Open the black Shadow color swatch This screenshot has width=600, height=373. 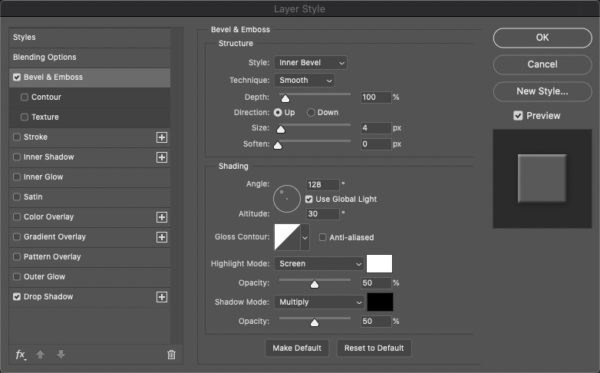click(x=380, y=302)
